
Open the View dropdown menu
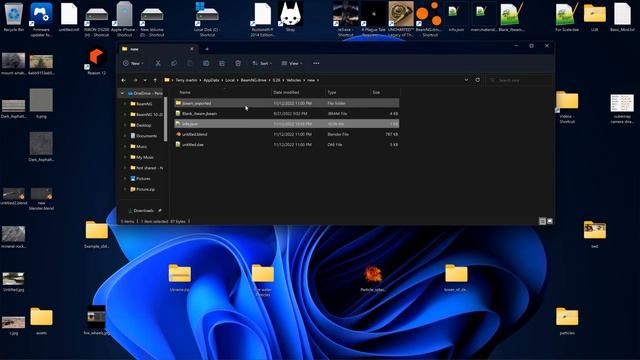(x=292, y=63)
